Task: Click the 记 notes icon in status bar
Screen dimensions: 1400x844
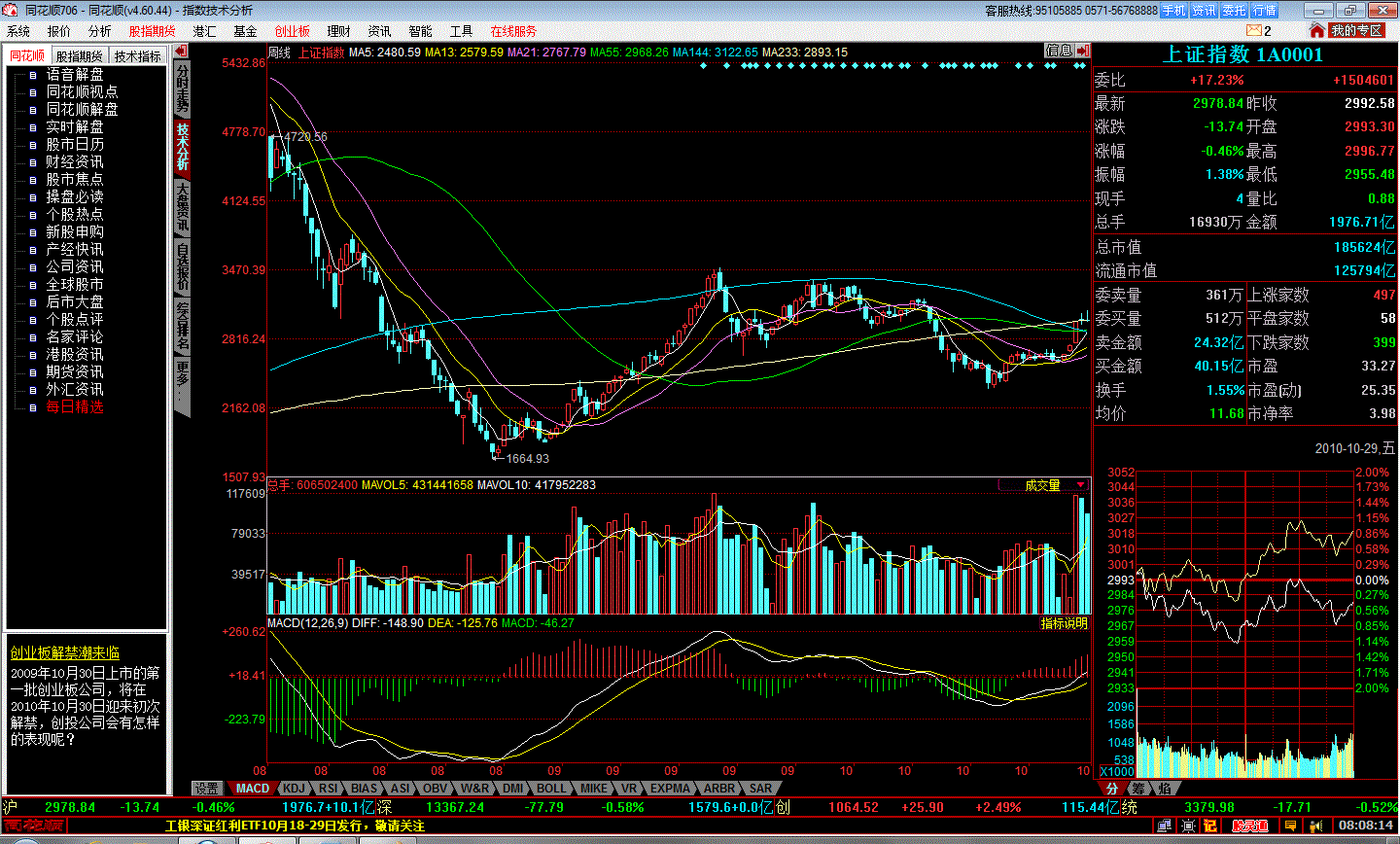Action: (x=1210, y=826)
